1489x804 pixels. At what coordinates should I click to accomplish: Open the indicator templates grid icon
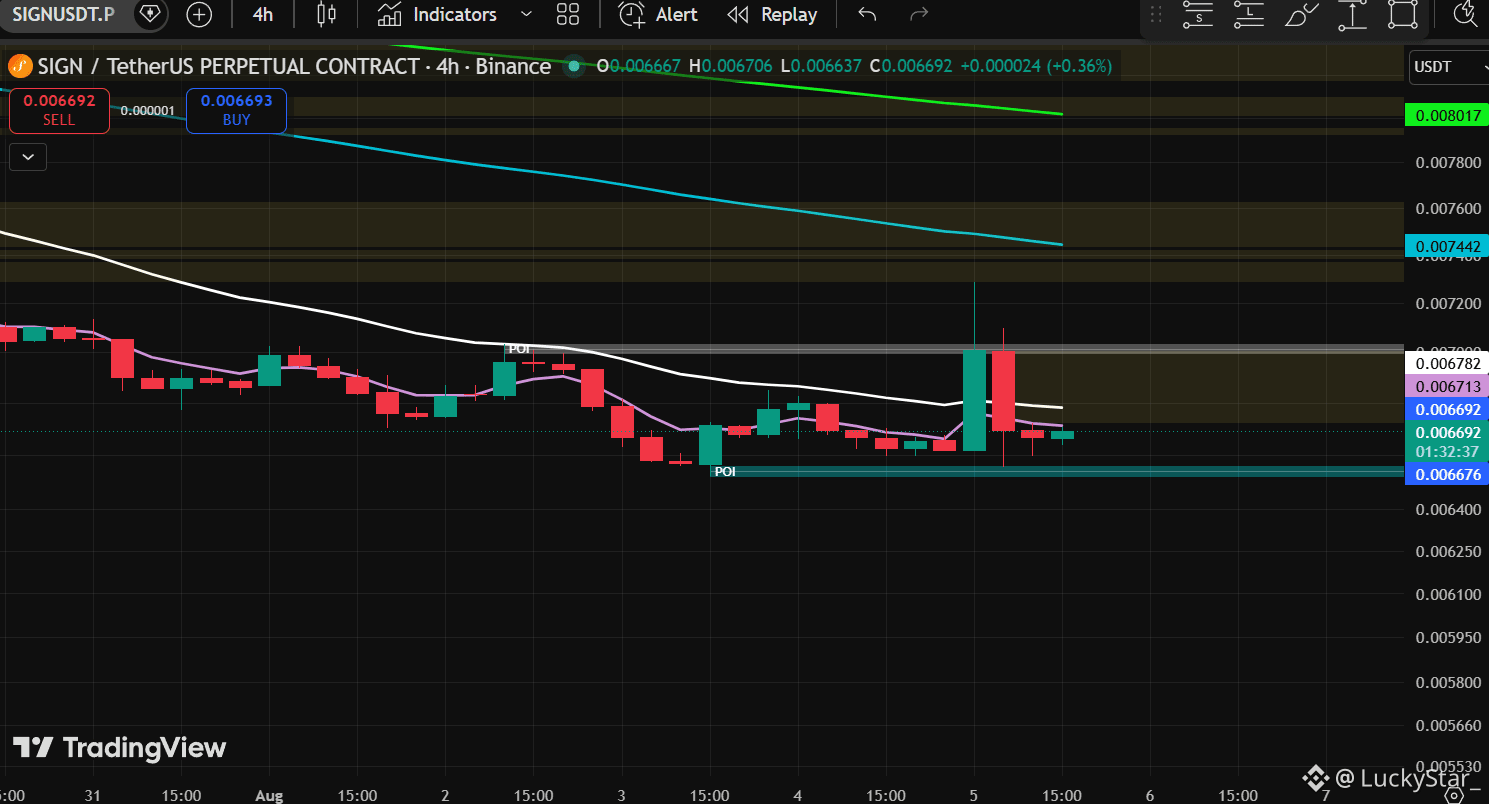click(568, 15)
